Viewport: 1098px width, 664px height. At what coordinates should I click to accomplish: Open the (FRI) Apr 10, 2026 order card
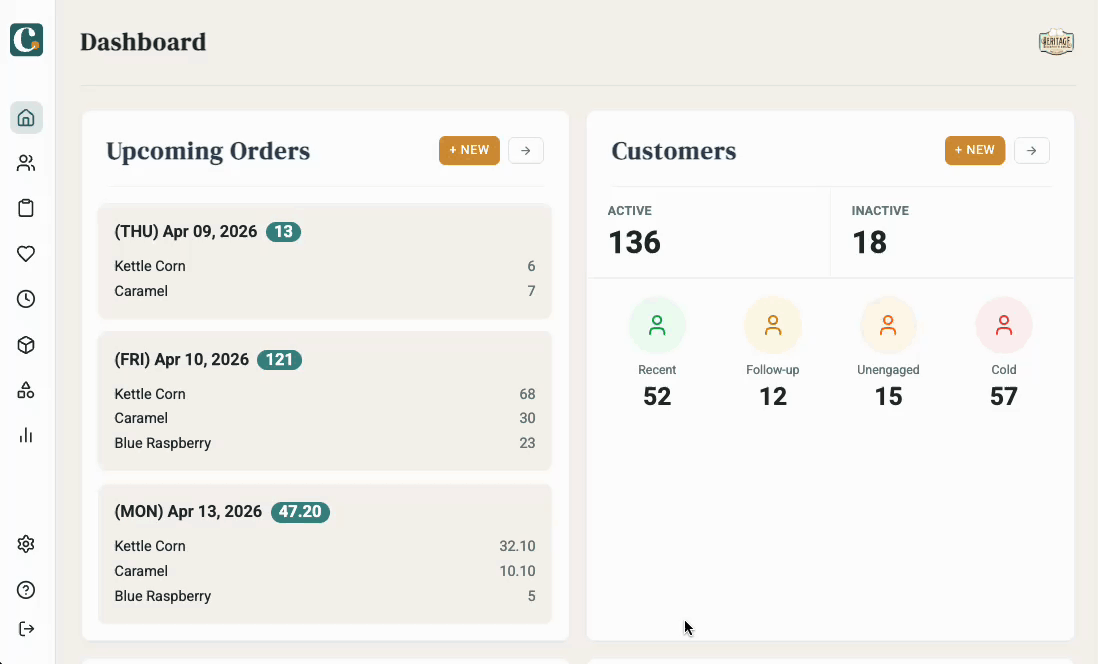click(325, 400)
